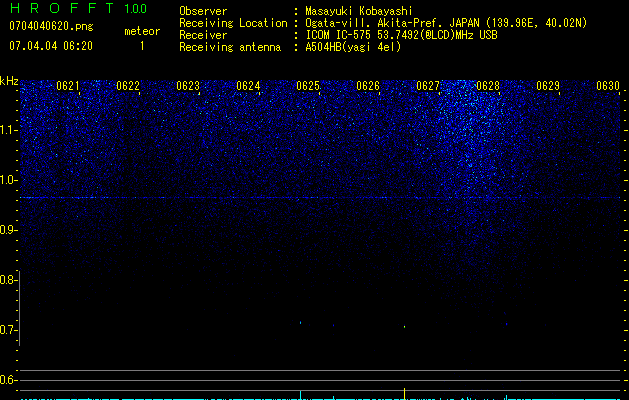Screen dimensions: 629x400
Task: Click the yellow spike in the bottom level trace
Action: coord(404,394)
